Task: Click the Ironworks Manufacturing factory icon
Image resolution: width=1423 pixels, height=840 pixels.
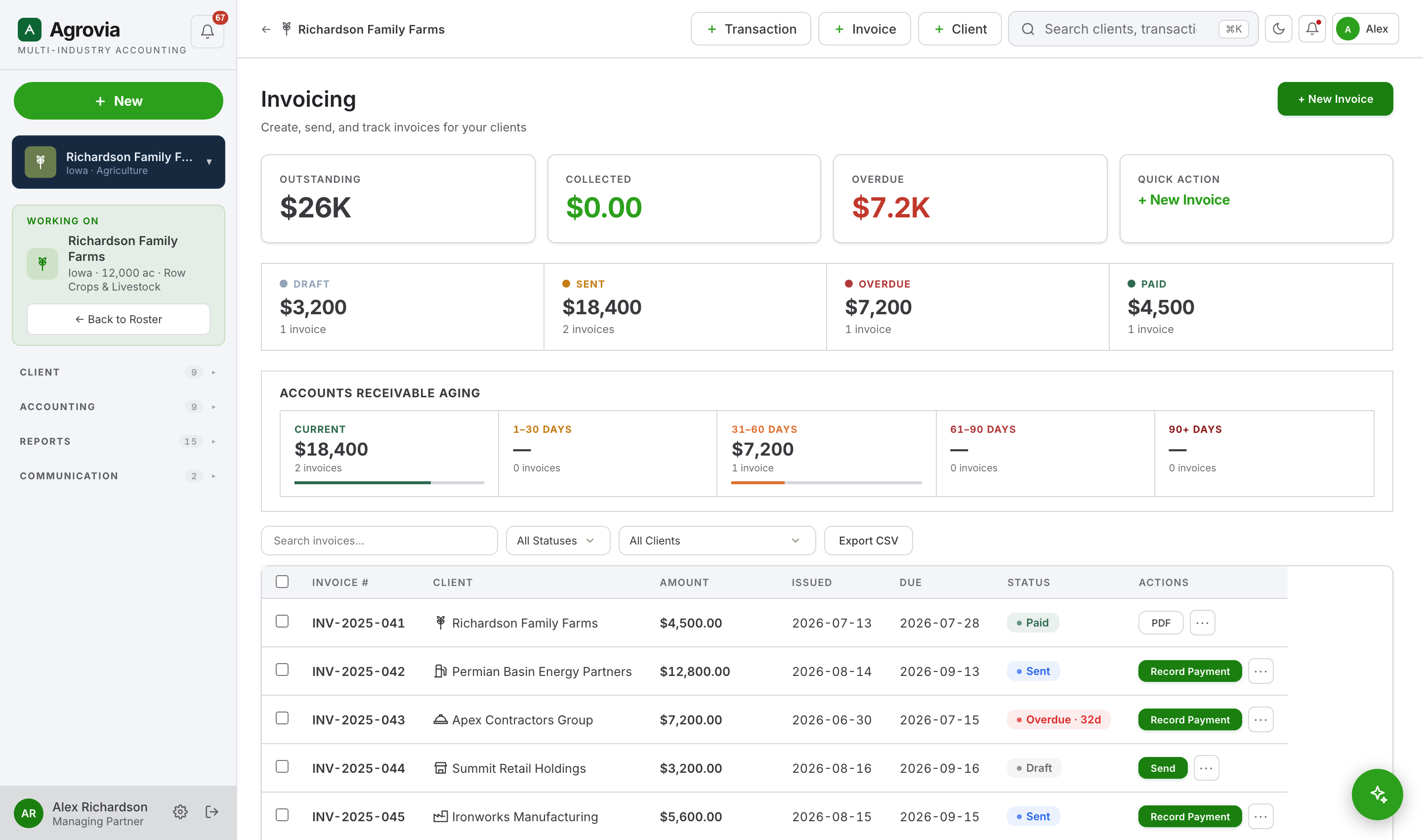Action: 440,816
